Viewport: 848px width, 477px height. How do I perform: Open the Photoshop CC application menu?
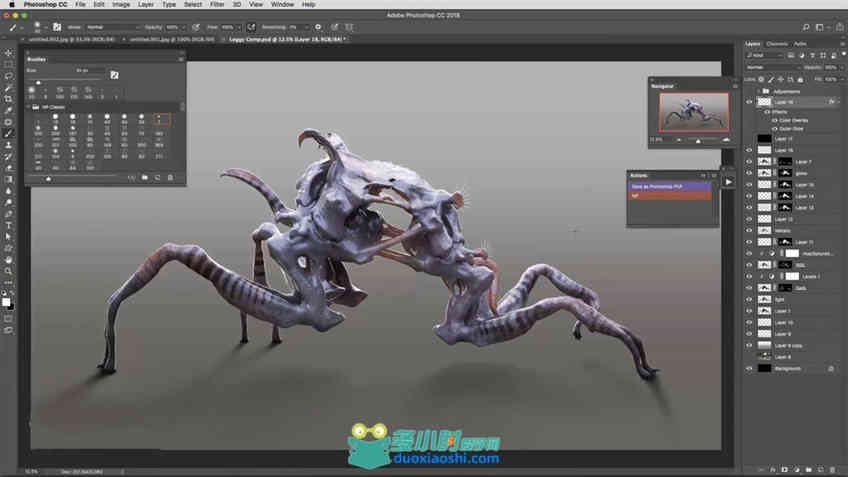tap(45, 4)
